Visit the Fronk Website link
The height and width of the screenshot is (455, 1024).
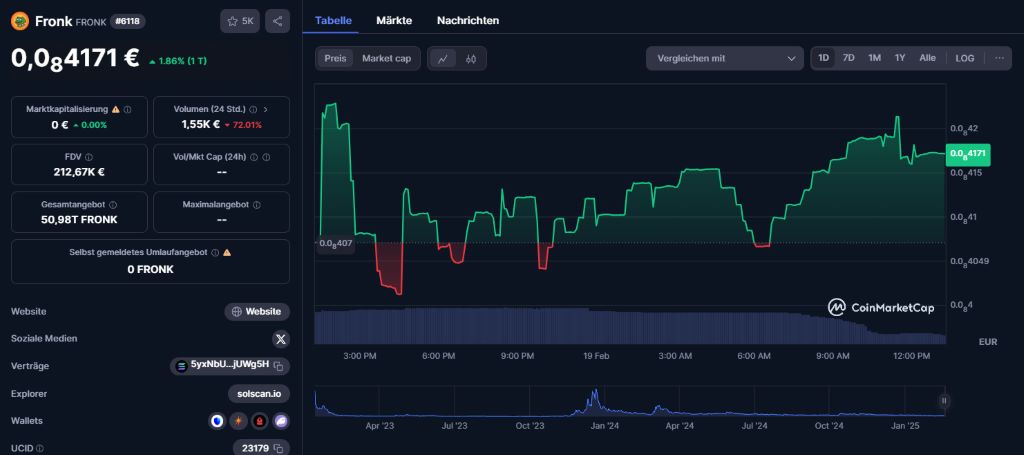[257, 311]
